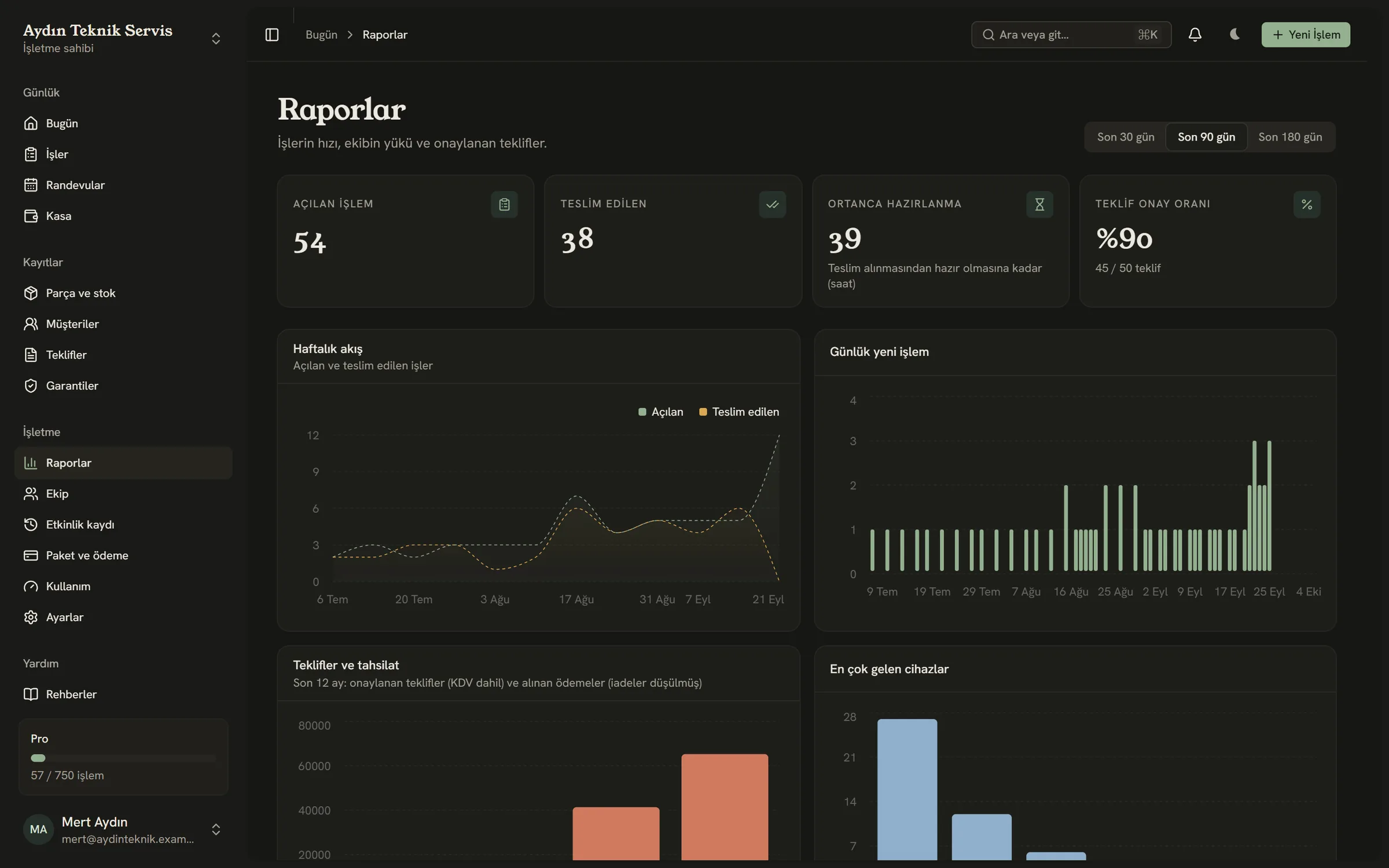Screen dimensions: 1389x868
Task: Open Etkinlik kaydı history icon
Action: (x=31, y=525)
